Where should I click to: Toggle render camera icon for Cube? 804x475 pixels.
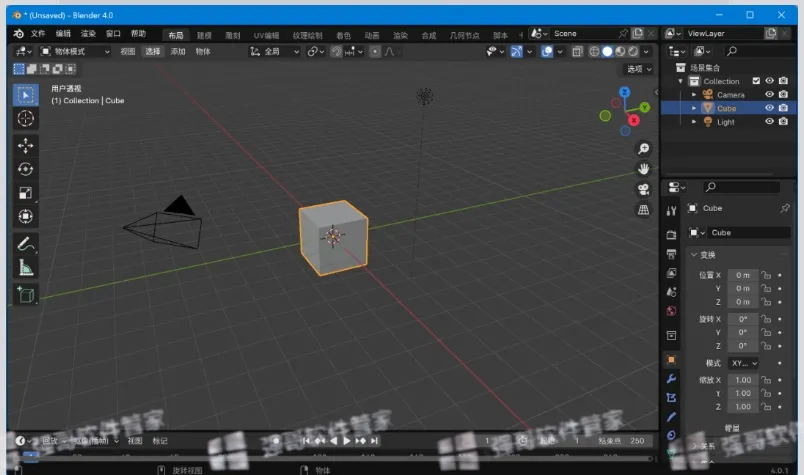pyautogui.click(x=783, y=108)
